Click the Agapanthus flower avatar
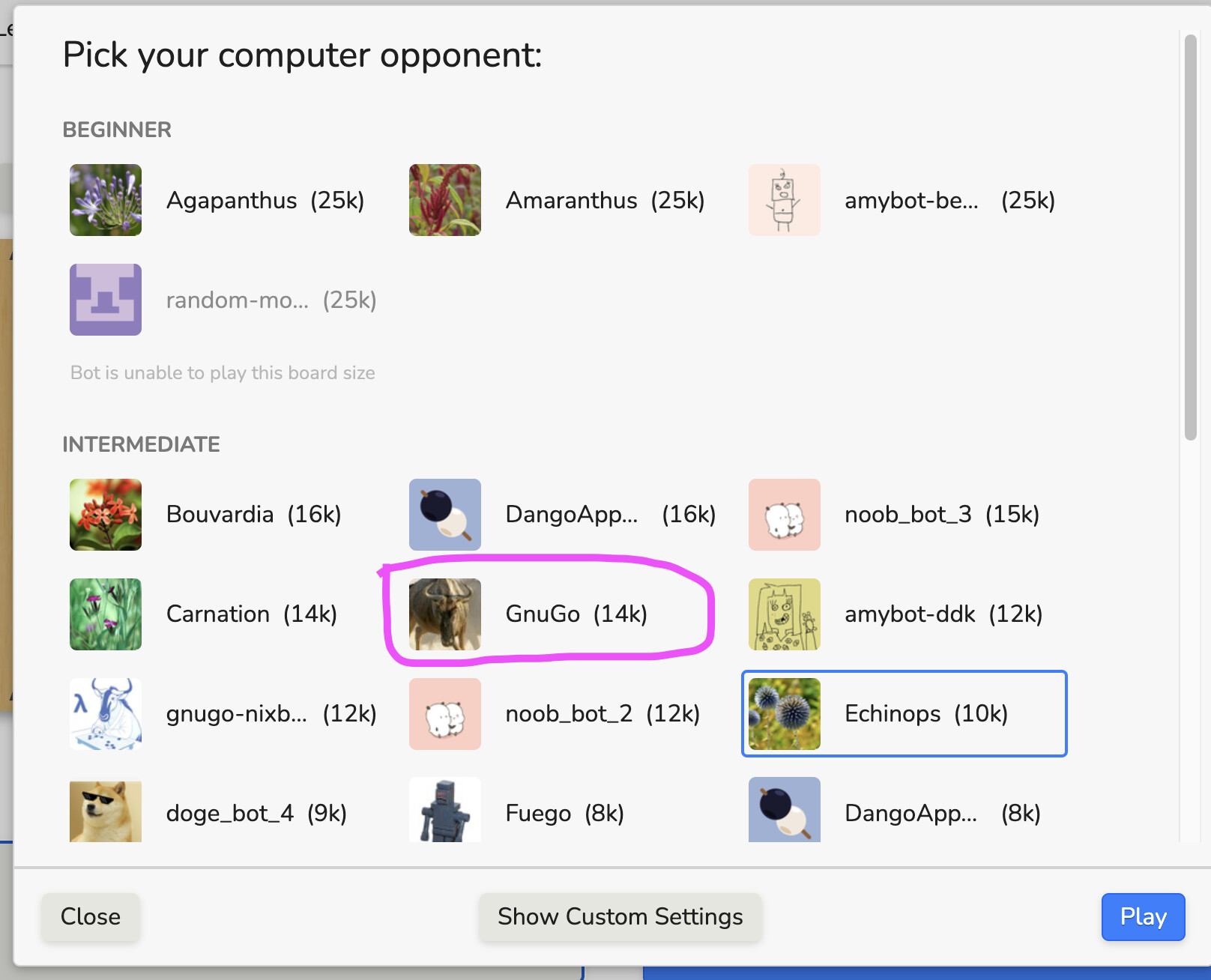 [106, 200]
